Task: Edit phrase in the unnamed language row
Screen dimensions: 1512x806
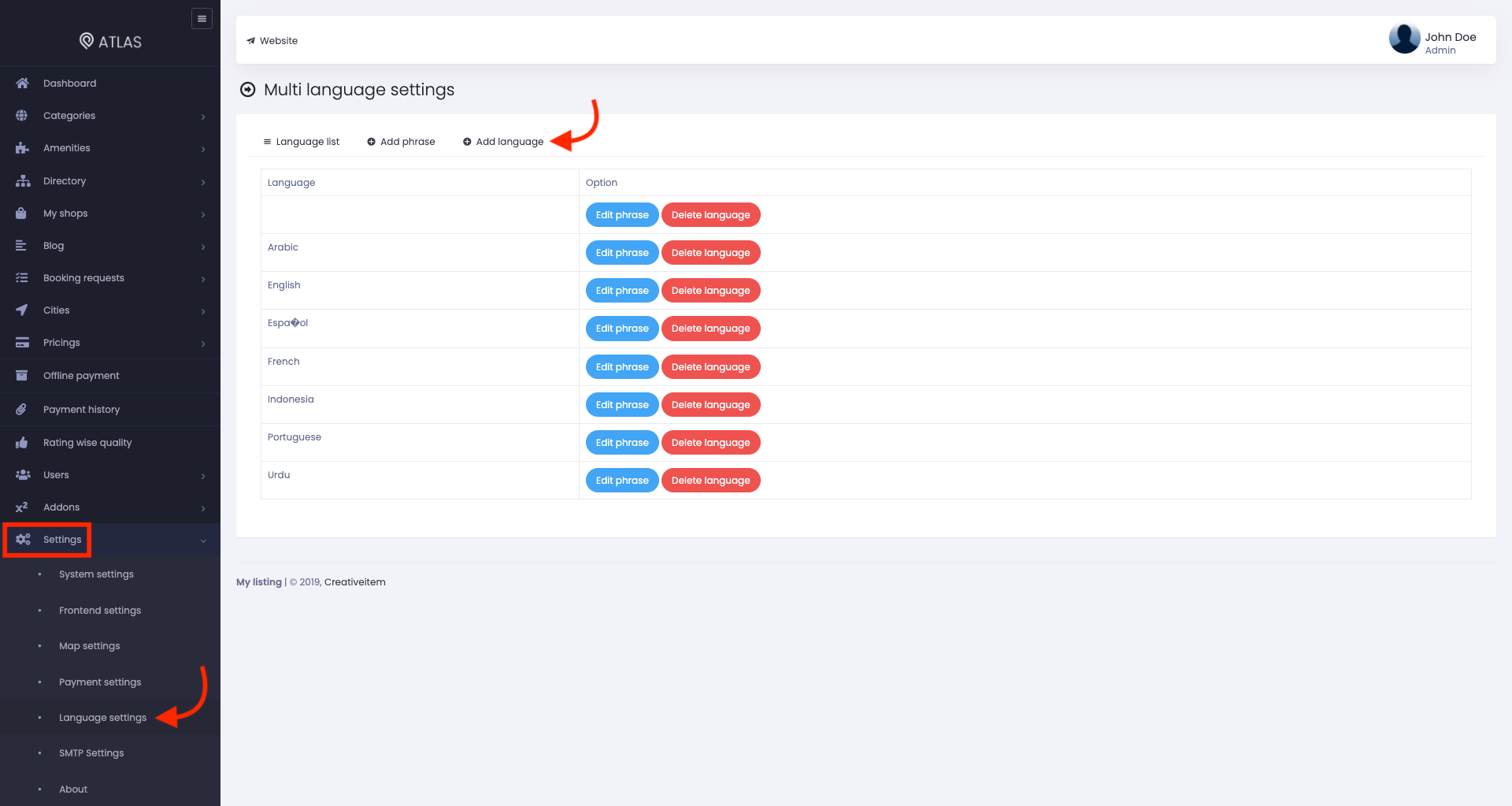Action: [622, 215]
